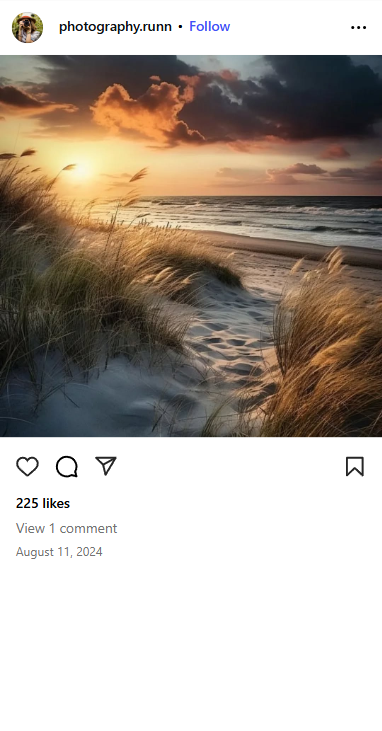Image resolution: width=382 pixels, height=731 pixels.
Task: View who liked via 225 likes
Action: 43,503
